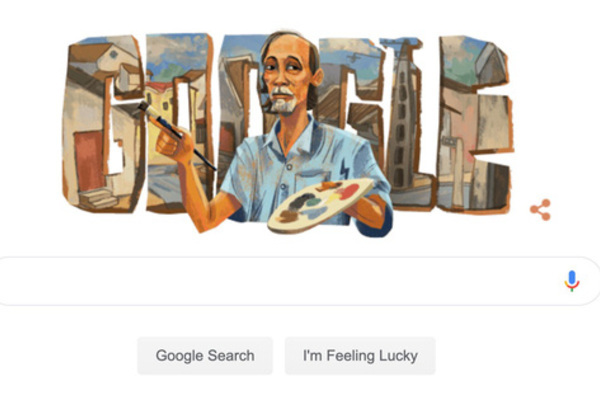Click the stone steps in letter G
600x400 pixels.
click(97, 198)
